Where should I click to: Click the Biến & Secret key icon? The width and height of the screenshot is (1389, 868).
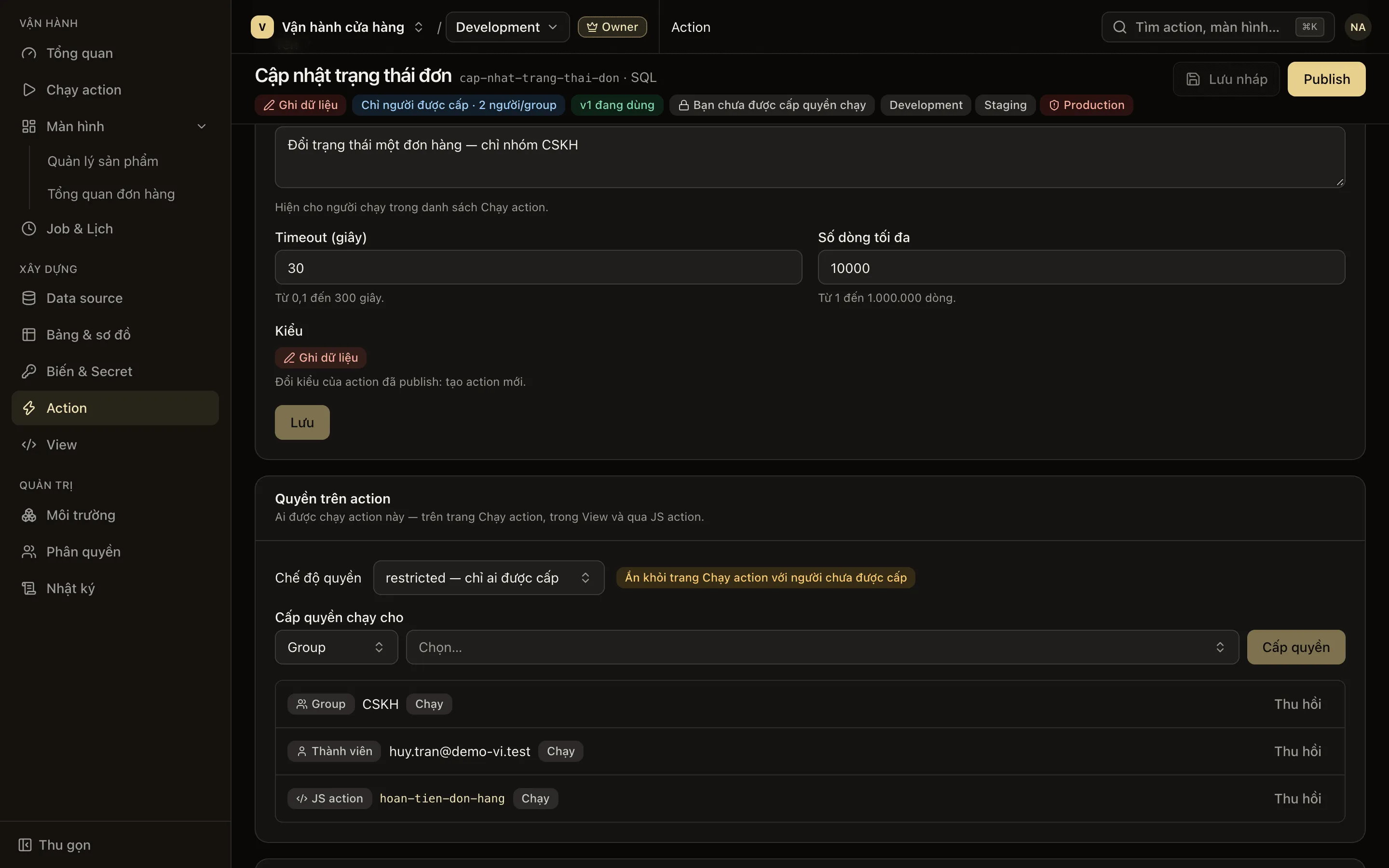(29, 371)
